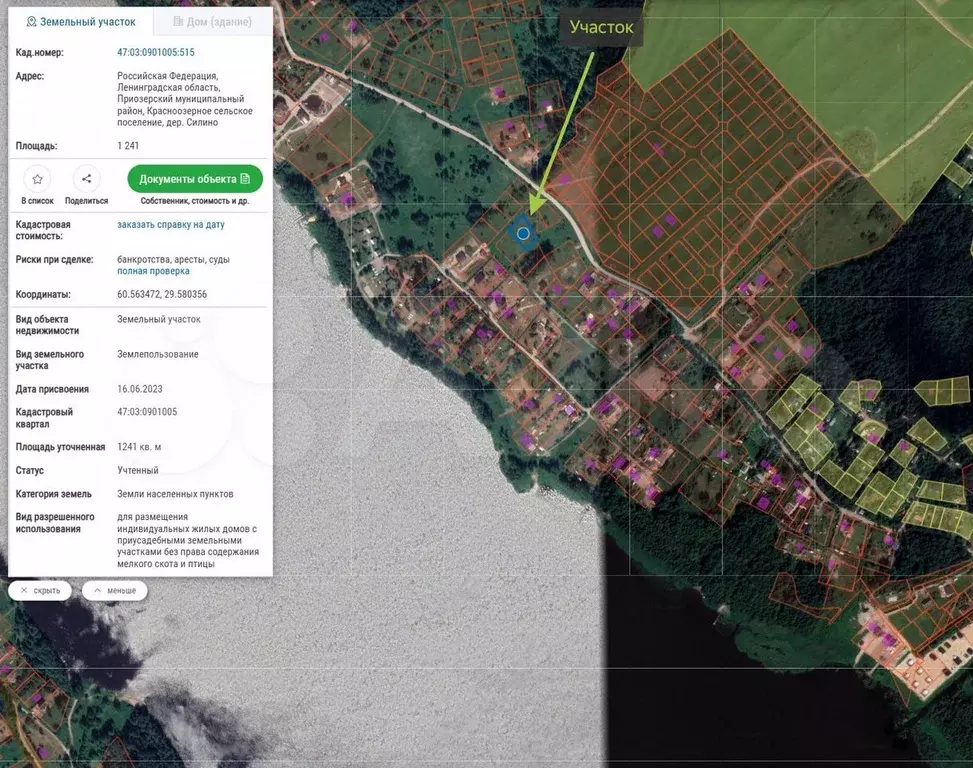The height and width of the screenshot is (768, 973).
Task: Share the object via Поделиться icon
Action: 86,179
